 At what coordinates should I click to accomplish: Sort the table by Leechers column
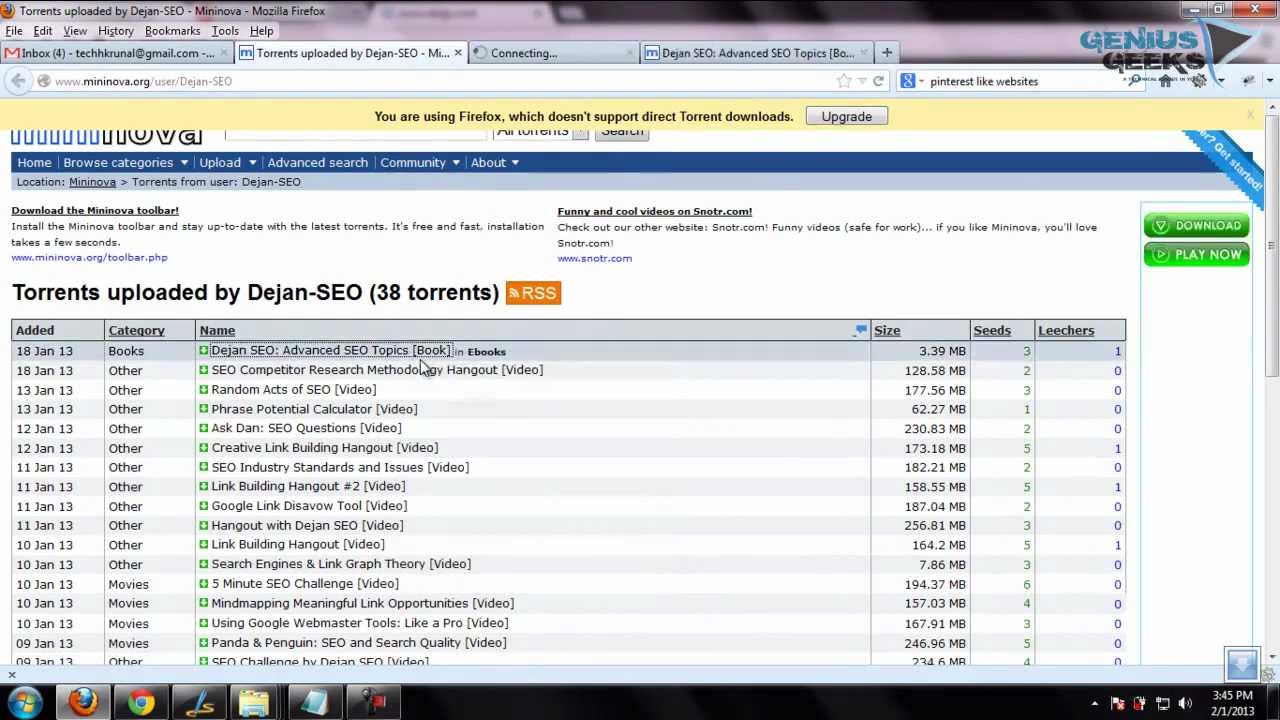1066,330
